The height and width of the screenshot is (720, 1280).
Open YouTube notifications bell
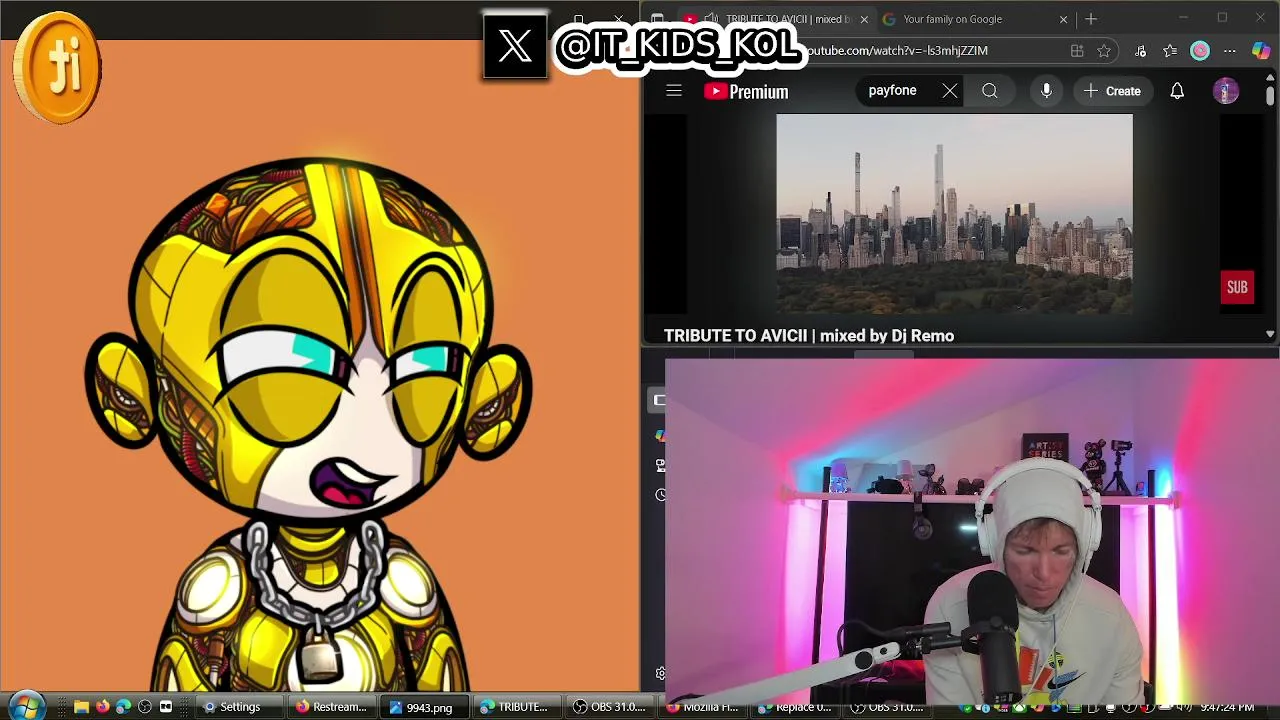click(x=1177, y=91)
